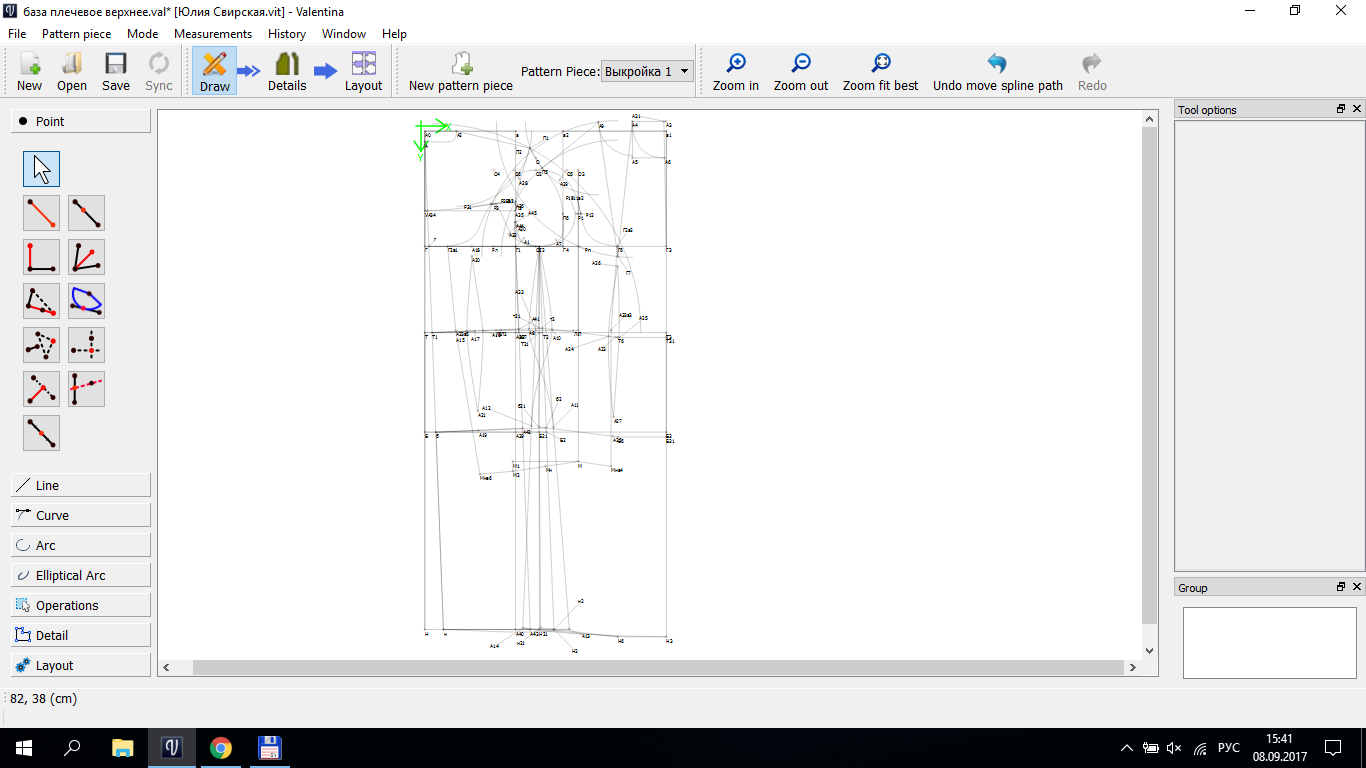Expand the Operations tools section
This screenshot has height=768, width=1366.
[81, 605]
